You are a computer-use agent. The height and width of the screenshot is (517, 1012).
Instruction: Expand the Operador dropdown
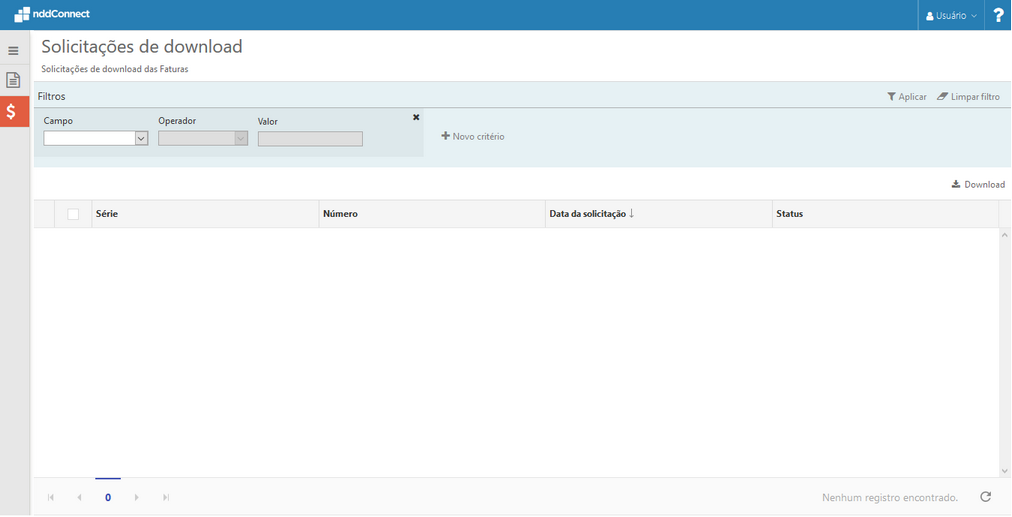tap(240, 139)
